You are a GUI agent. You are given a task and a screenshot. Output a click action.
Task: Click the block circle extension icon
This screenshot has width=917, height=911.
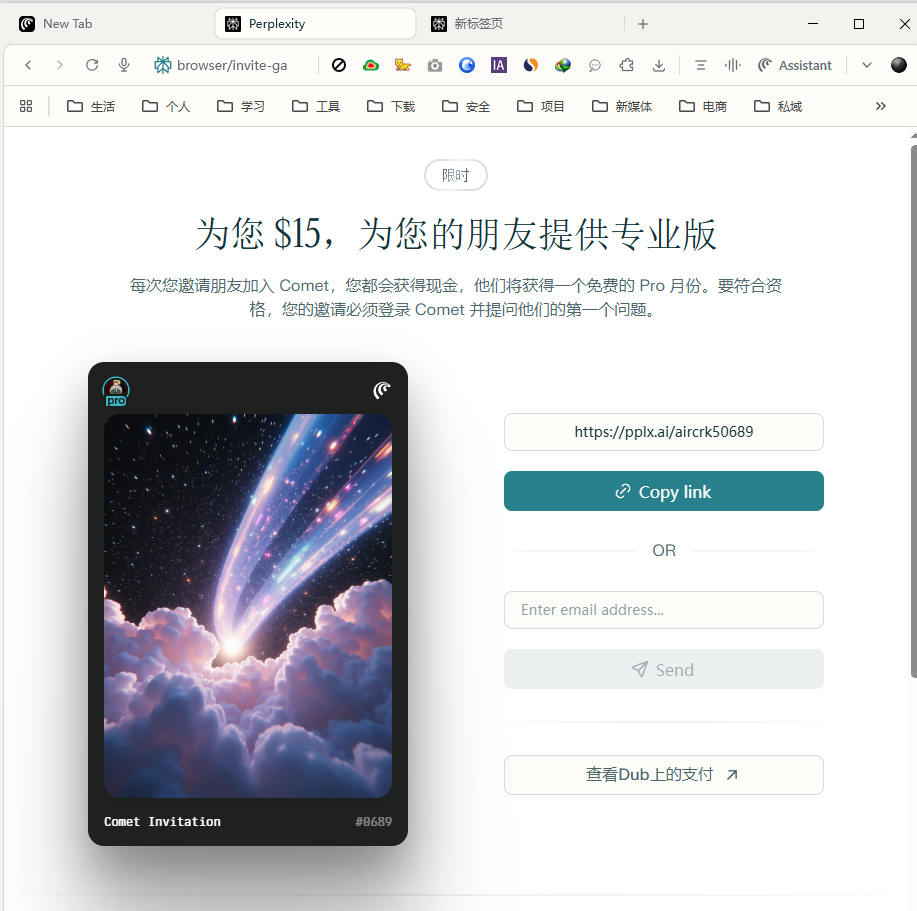[x=339, y=65]
